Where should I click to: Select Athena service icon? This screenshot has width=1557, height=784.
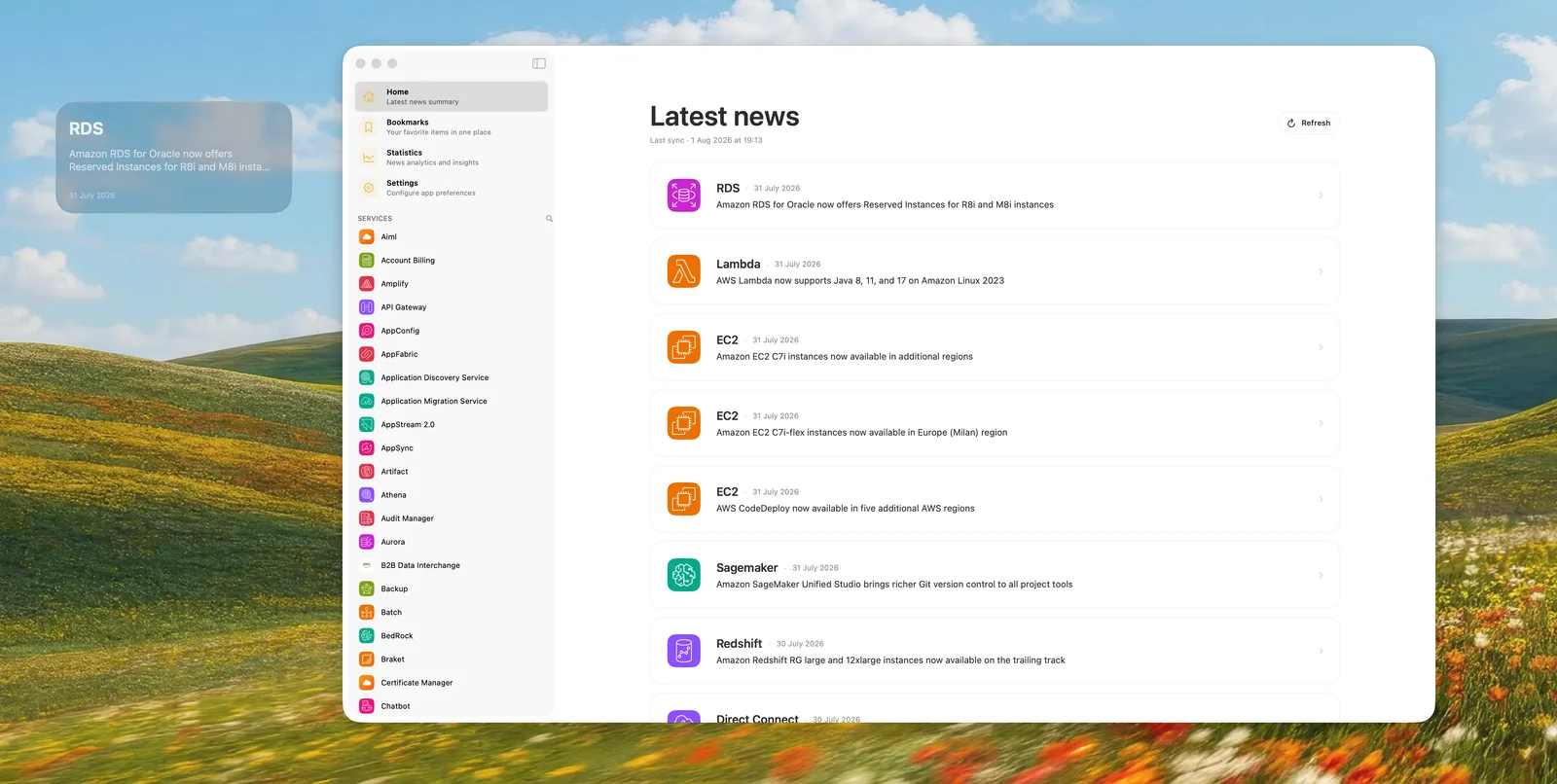click(367, 494)
